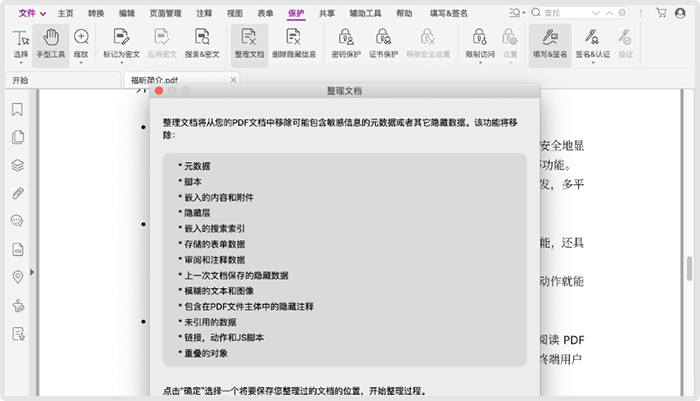
Task: Click the vertical scrollbar thumb on the right
Action: point(690,269)
